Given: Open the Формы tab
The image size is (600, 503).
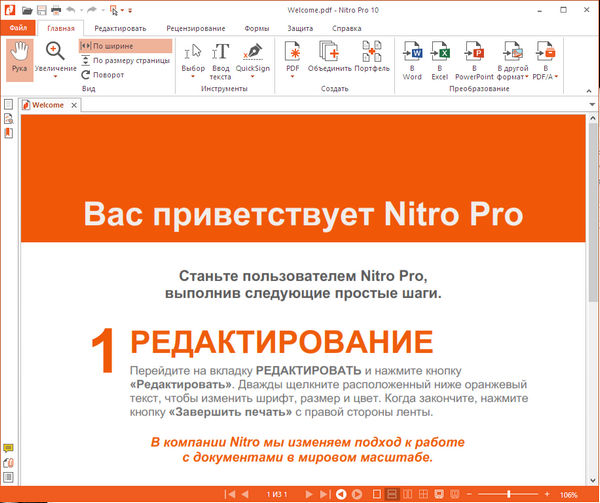Looking at the screenshot, I should (x=257, y=28).
